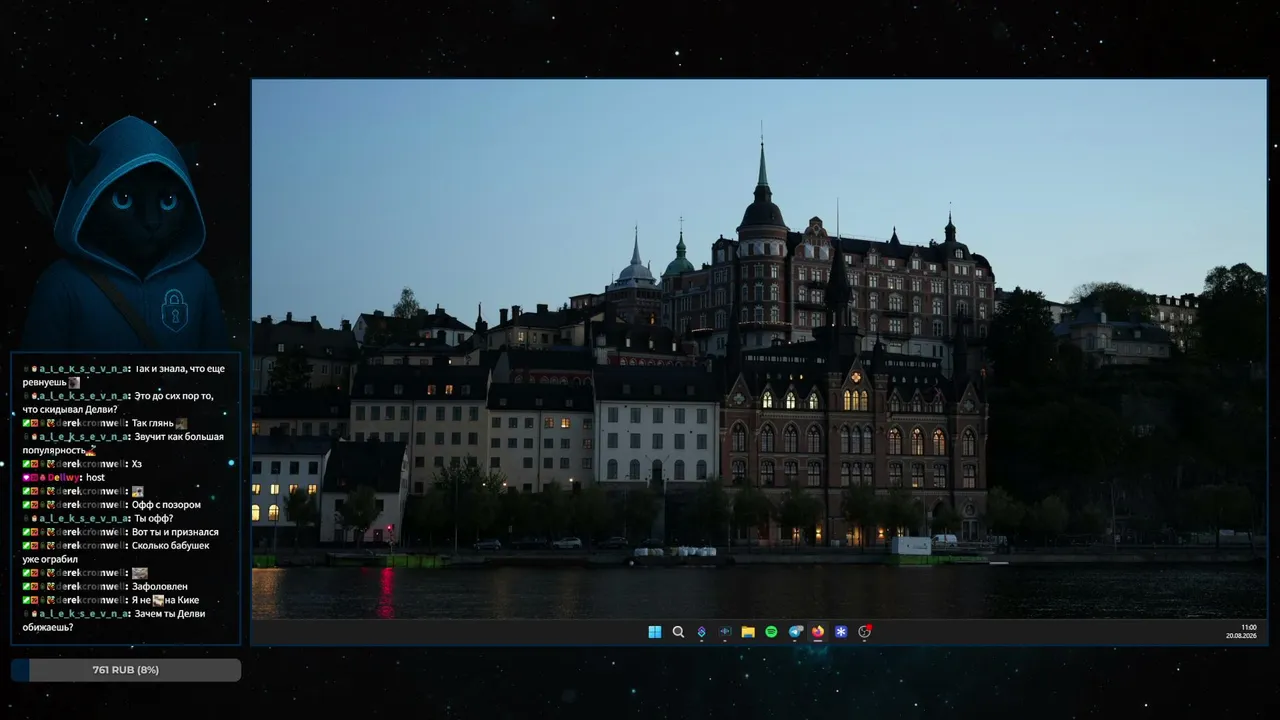
Task: Open Spotify from the taskbar
Action: tap(771, 632)
